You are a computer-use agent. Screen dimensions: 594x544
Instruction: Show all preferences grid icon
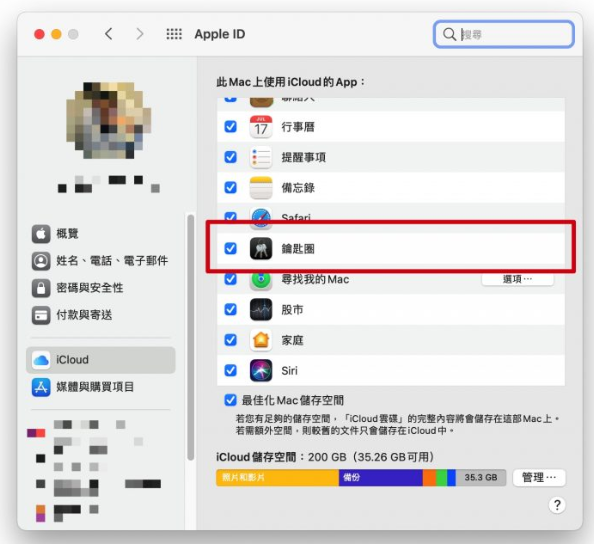pos(174,34)
